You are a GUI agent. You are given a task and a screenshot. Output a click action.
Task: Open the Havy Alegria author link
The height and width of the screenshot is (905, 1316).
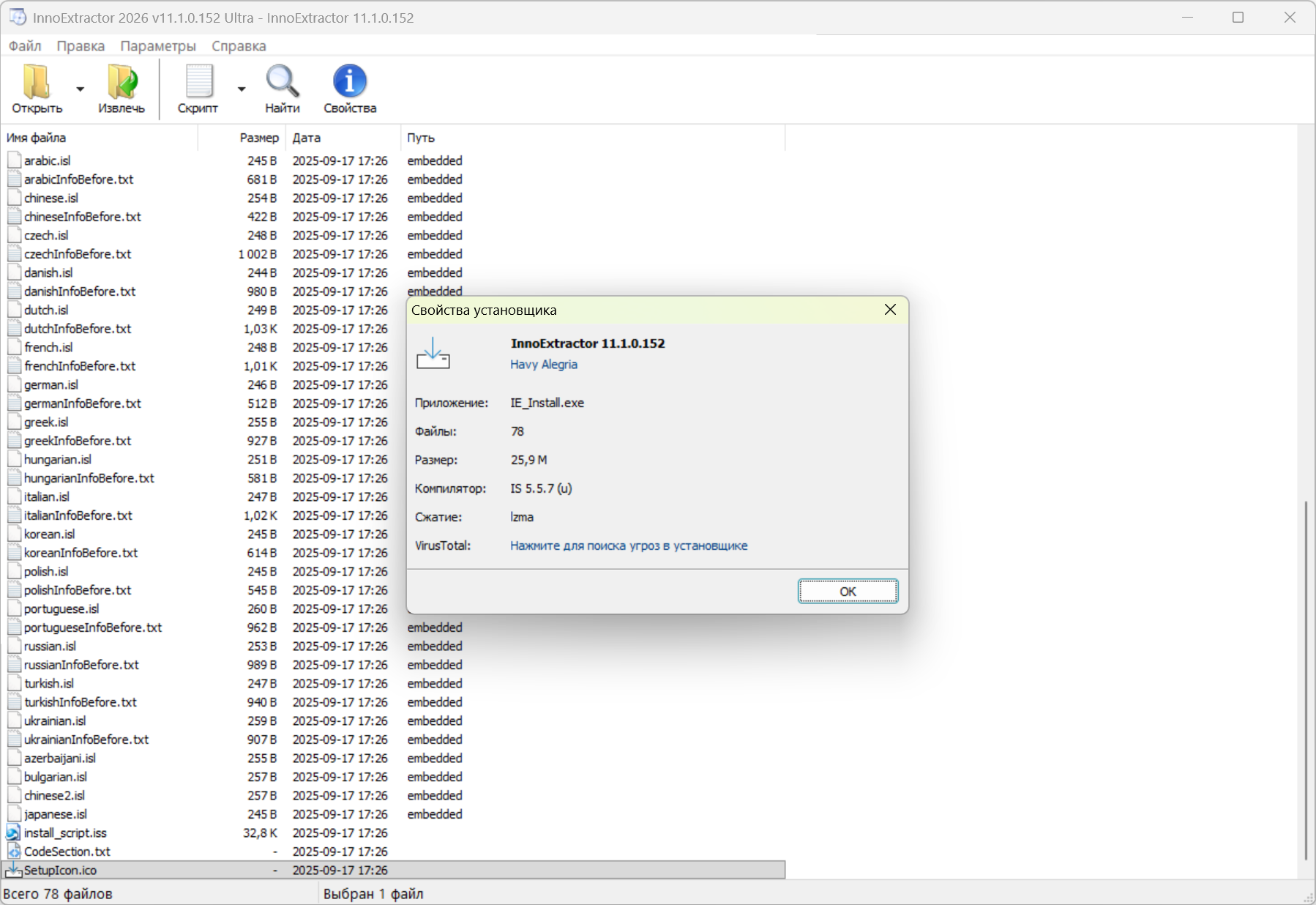(x=544, y=364)
